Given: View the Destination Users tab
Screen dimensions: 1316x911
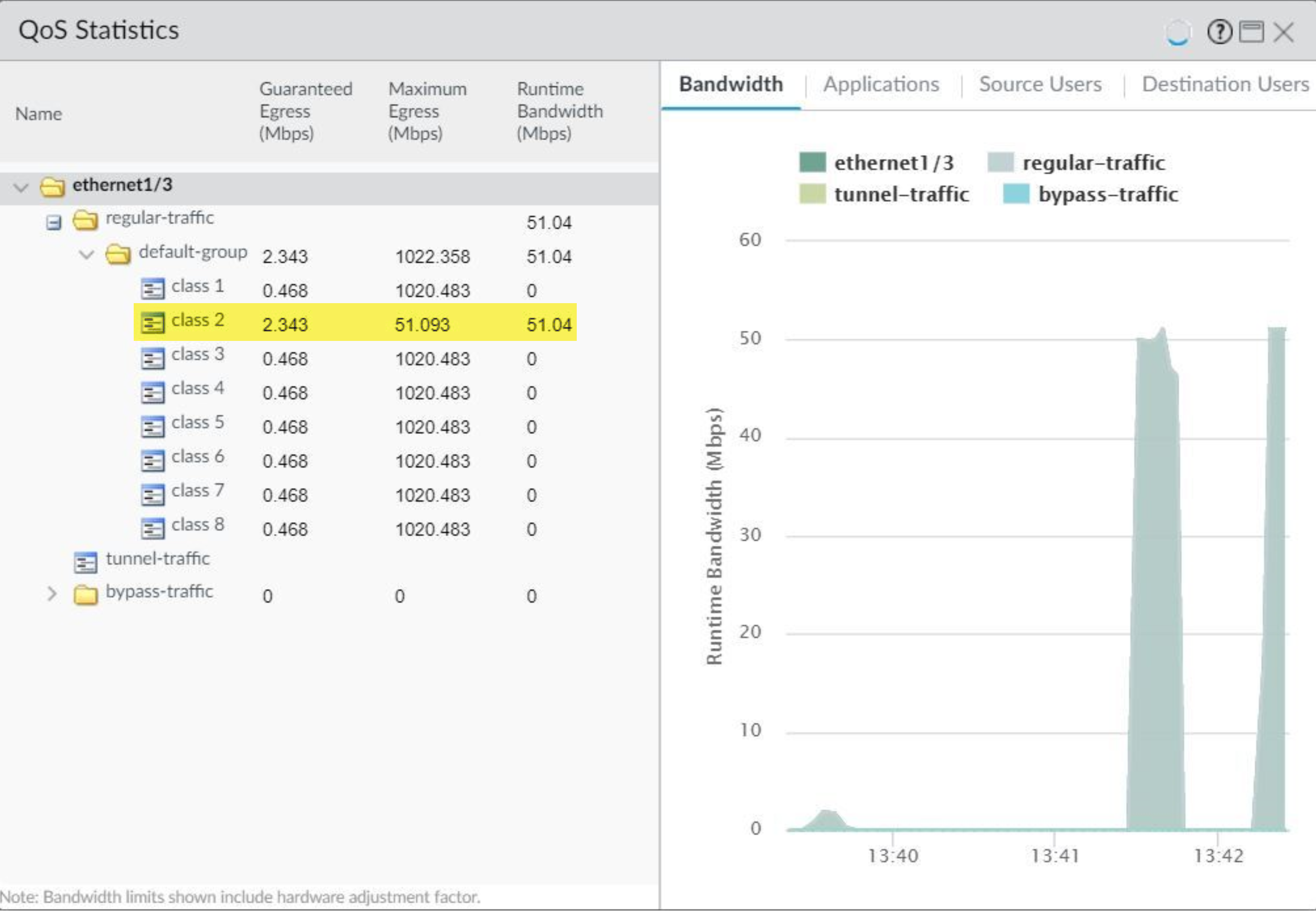Looking at the screenshot, I should 1225,84.
